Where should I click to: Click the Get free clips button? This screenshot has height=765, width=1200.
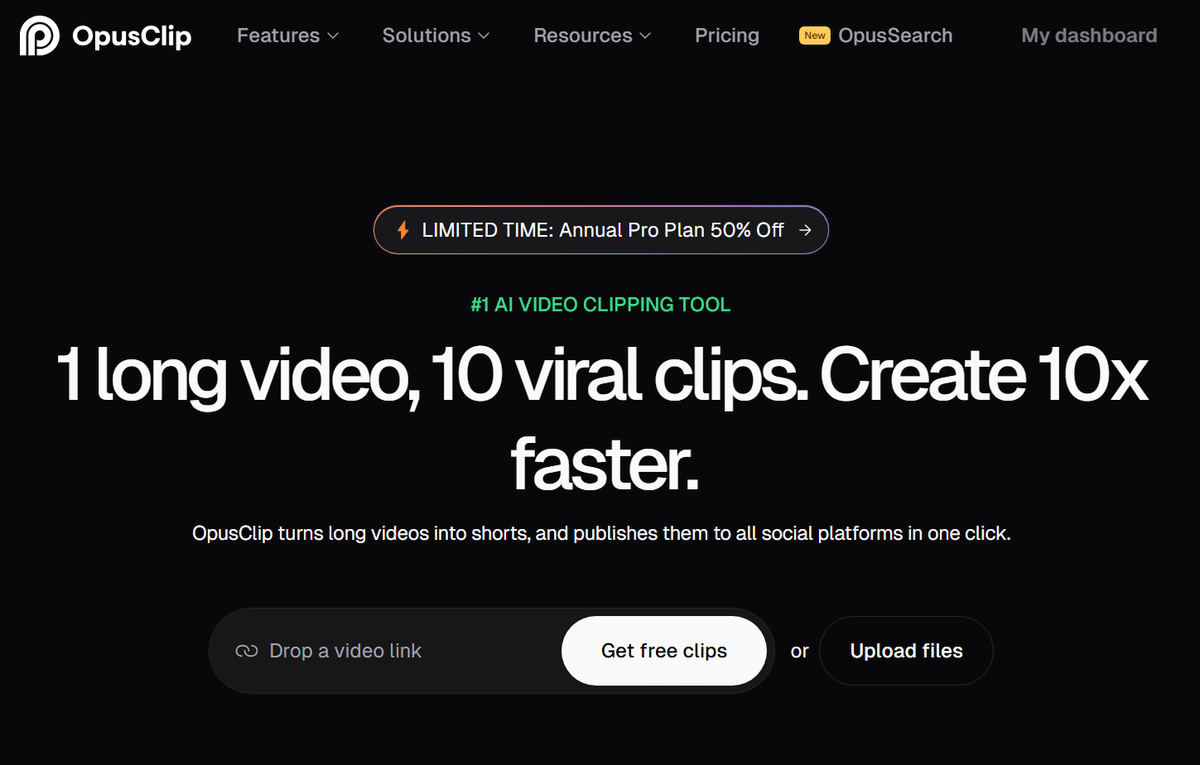[664, 651]
